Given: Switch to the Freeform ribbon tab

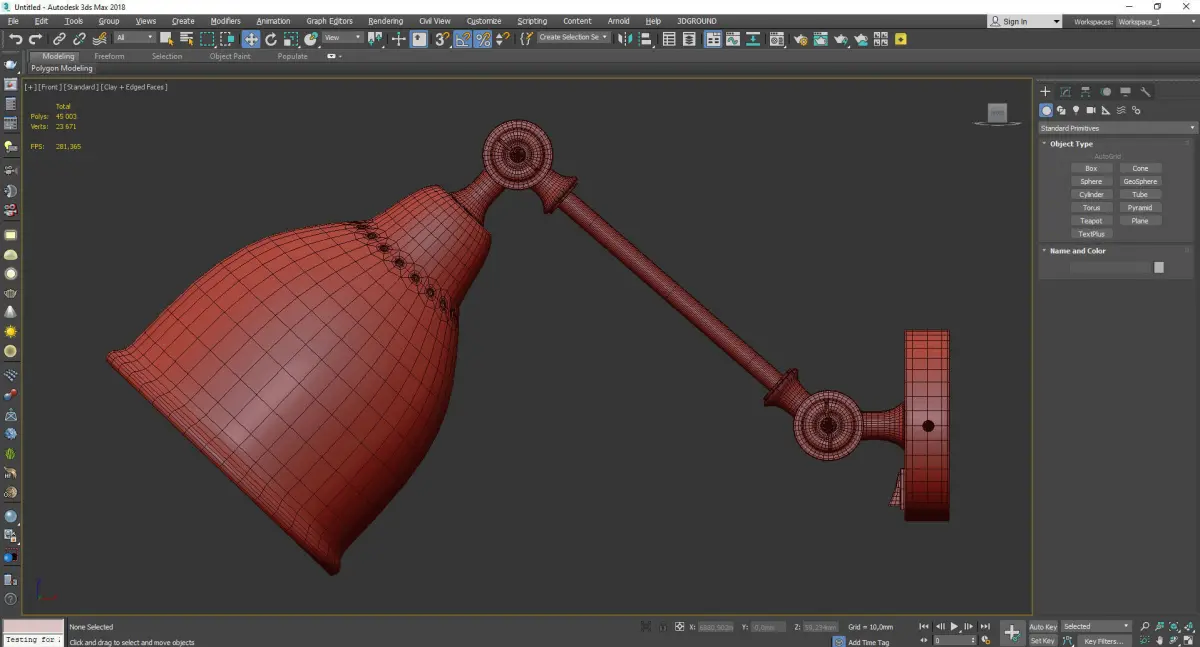Looking at the screenshot, I should tap(109, 56).
